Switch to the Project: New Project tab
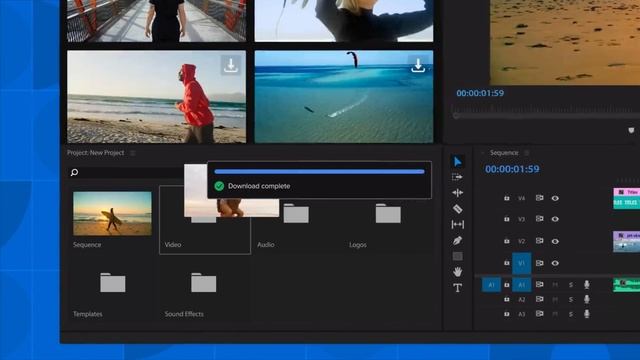 (96, 153)
